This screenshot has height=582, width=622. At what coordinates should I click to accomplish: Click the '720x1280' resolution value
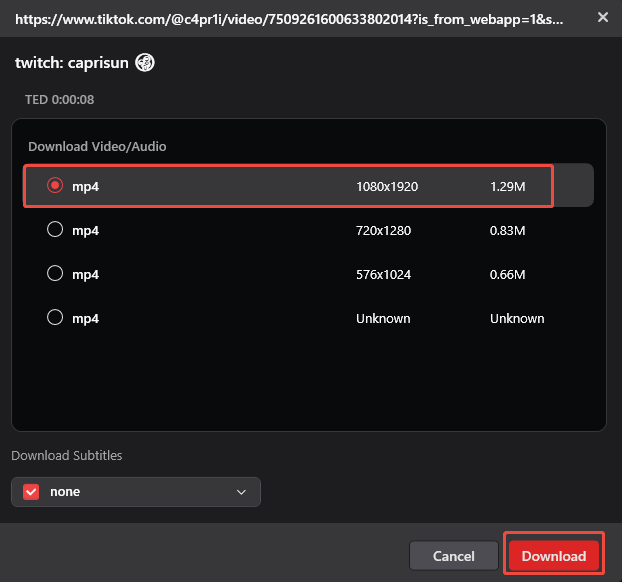pyautogui.click(x=383, y=230)
